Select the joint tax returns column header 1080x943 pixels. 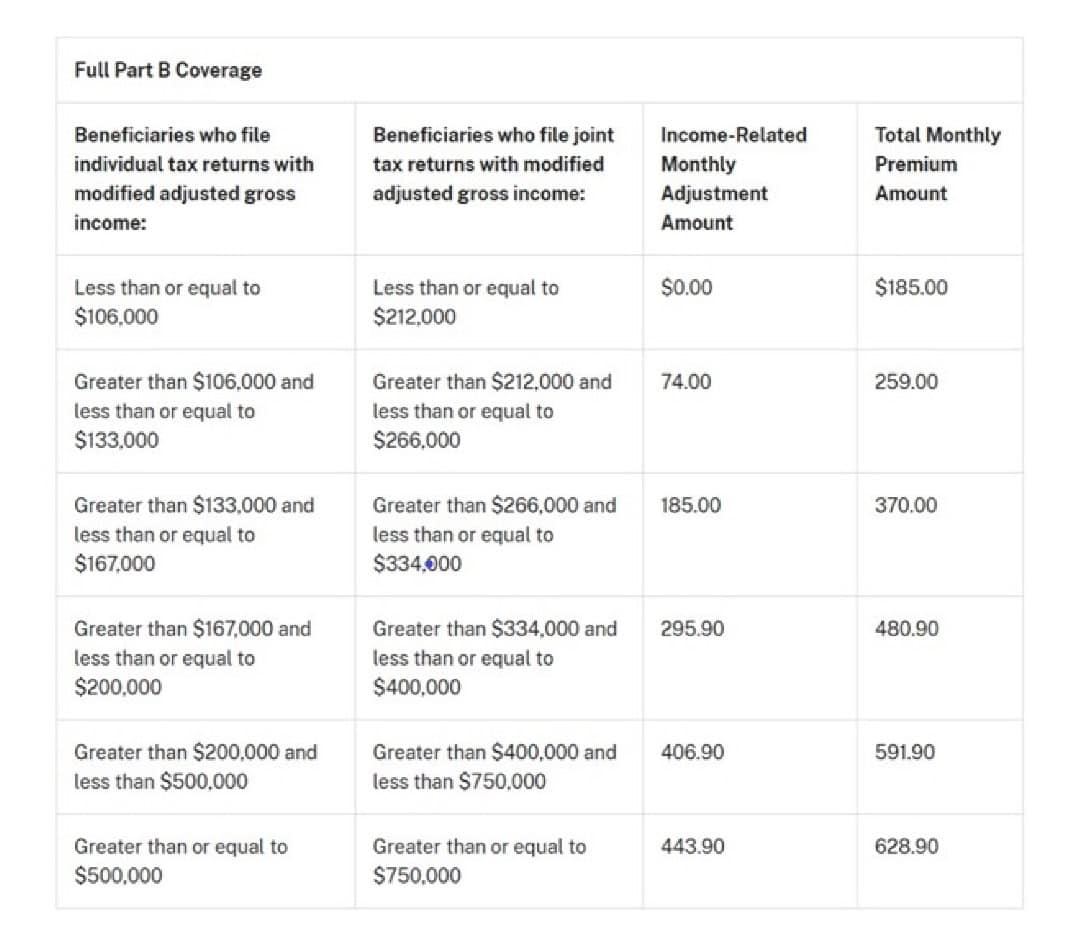click(493, 164)
